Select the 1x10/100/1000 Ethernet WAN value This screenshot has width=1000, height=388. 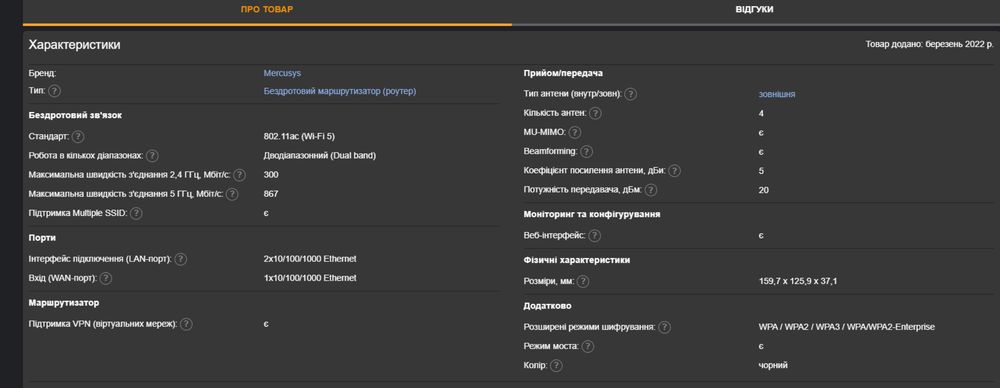[x=310, y=278]
